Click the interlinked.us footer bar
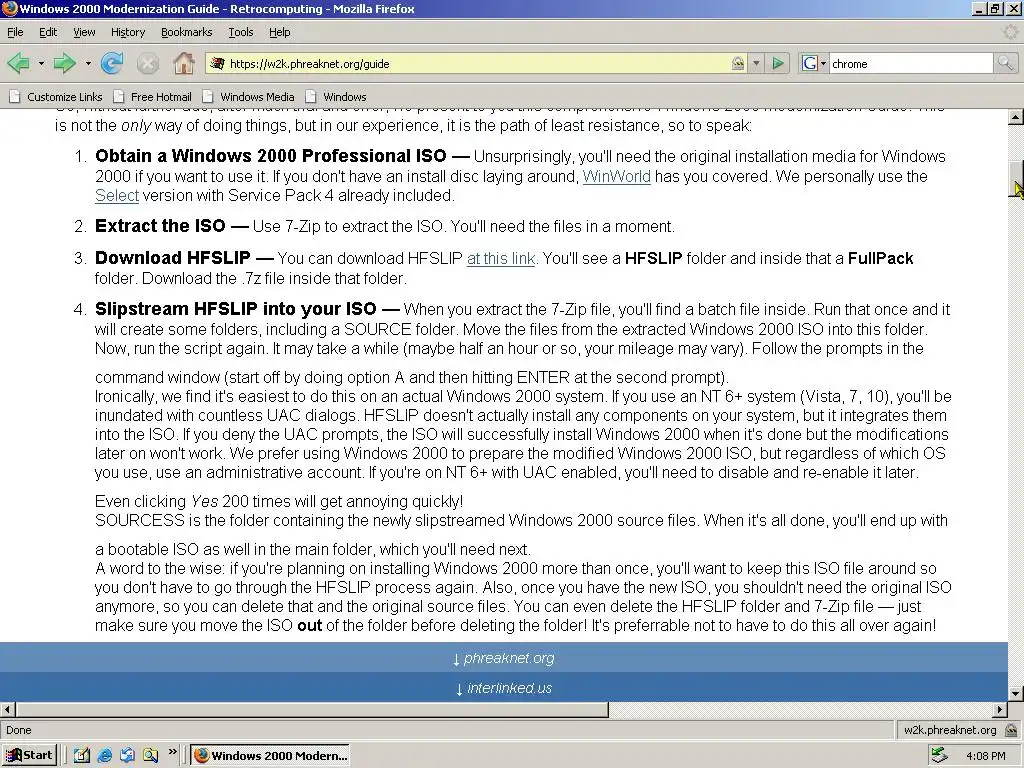This screenshot has width=1024, height=768. 504,688
